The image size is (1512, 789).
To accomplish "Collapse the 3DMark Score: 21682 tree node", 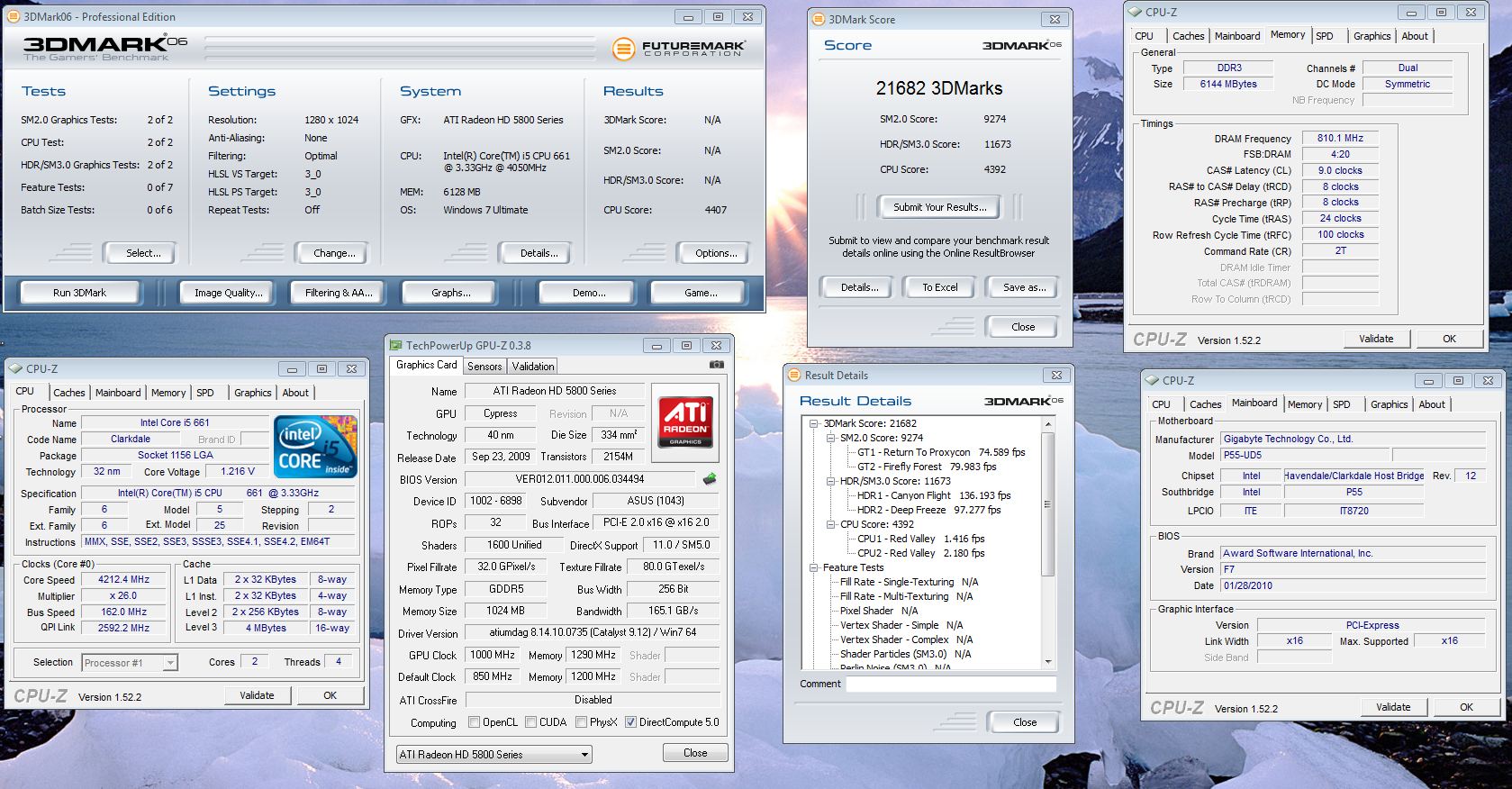I will tap(814, 423).
